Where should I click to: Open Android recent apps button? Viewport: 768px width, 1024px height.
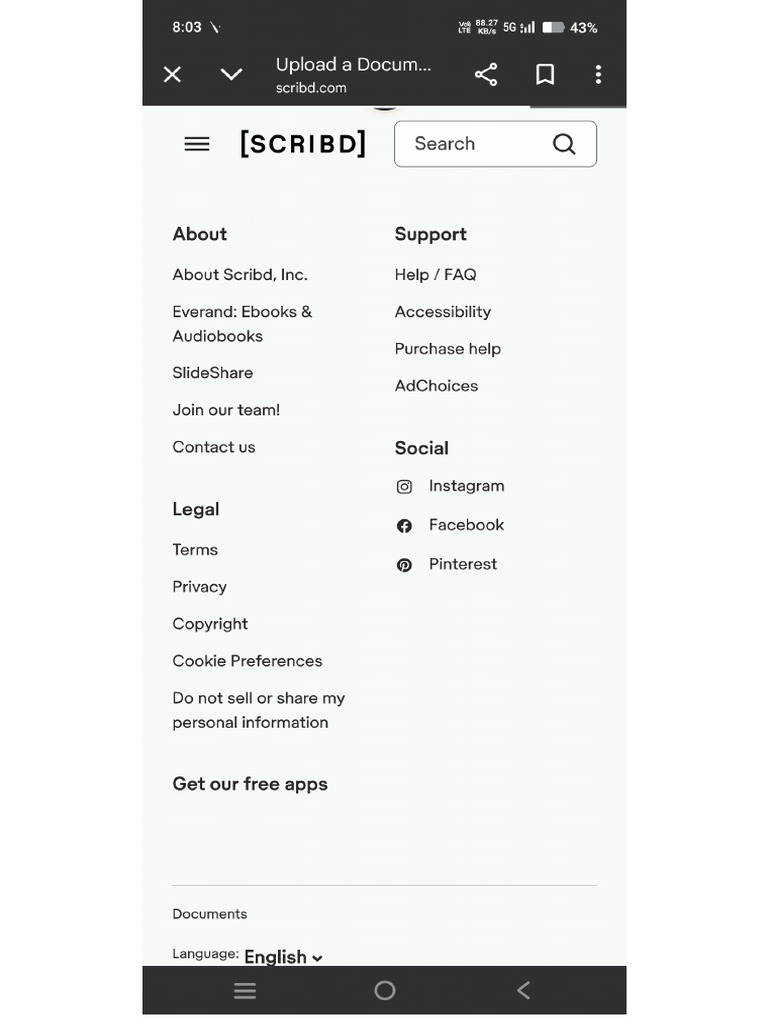click(x=245, y=991)
